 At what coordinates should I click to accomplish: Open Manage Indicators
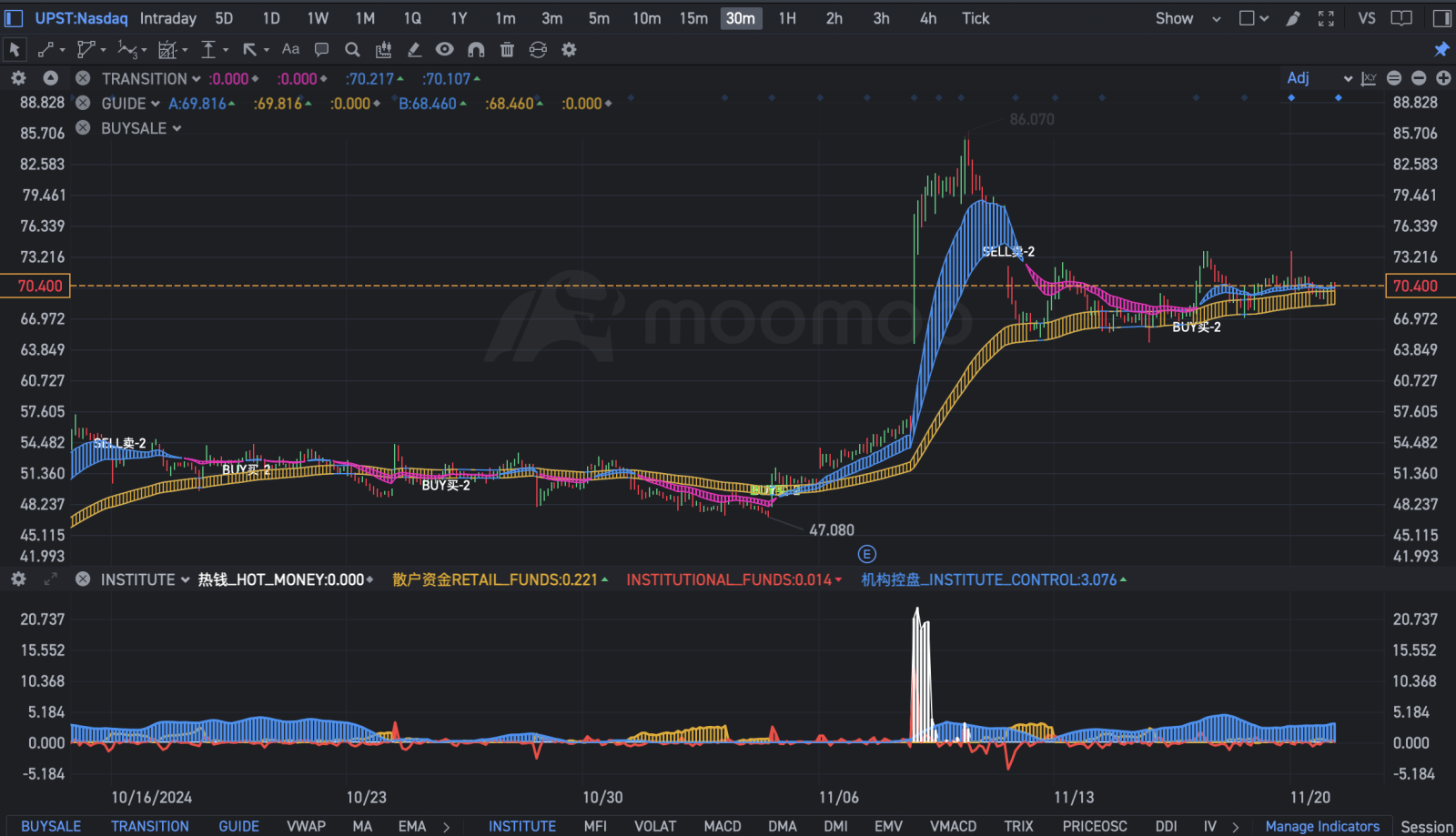[x=1322, y=826]
